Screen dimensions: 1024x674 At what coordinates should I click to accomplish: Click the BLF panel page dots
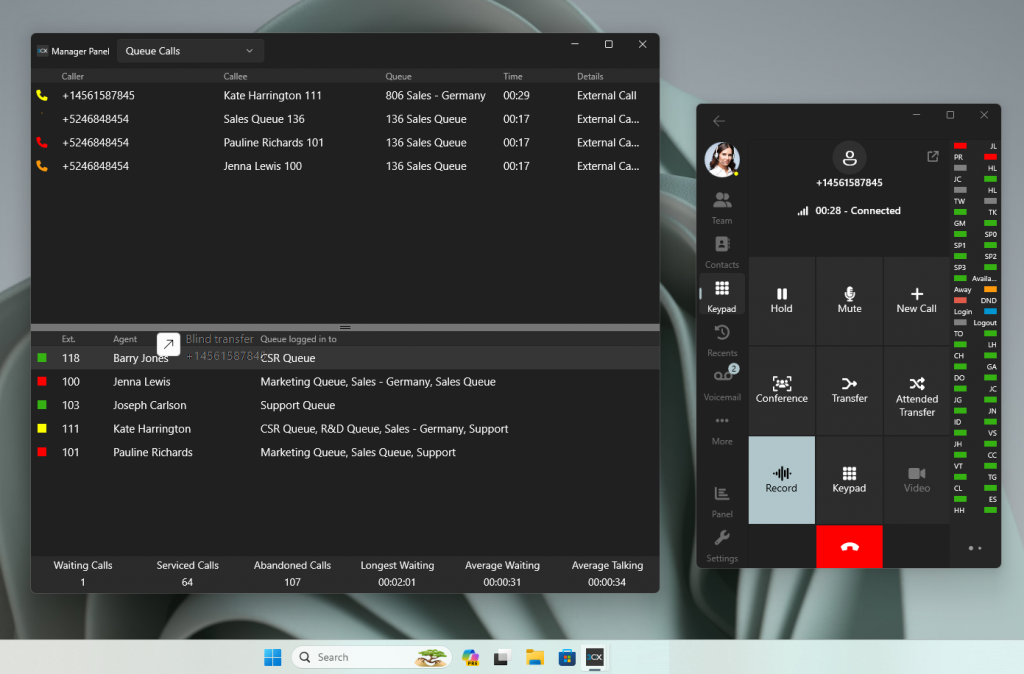click(974, 548)
